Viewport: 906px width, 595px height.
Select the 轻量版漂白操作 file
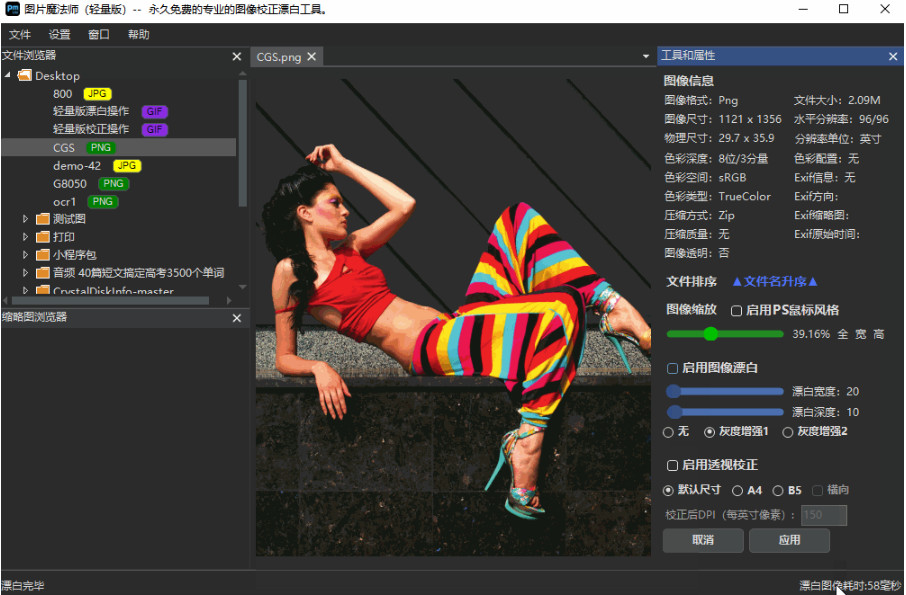click(x=91, y=111)
